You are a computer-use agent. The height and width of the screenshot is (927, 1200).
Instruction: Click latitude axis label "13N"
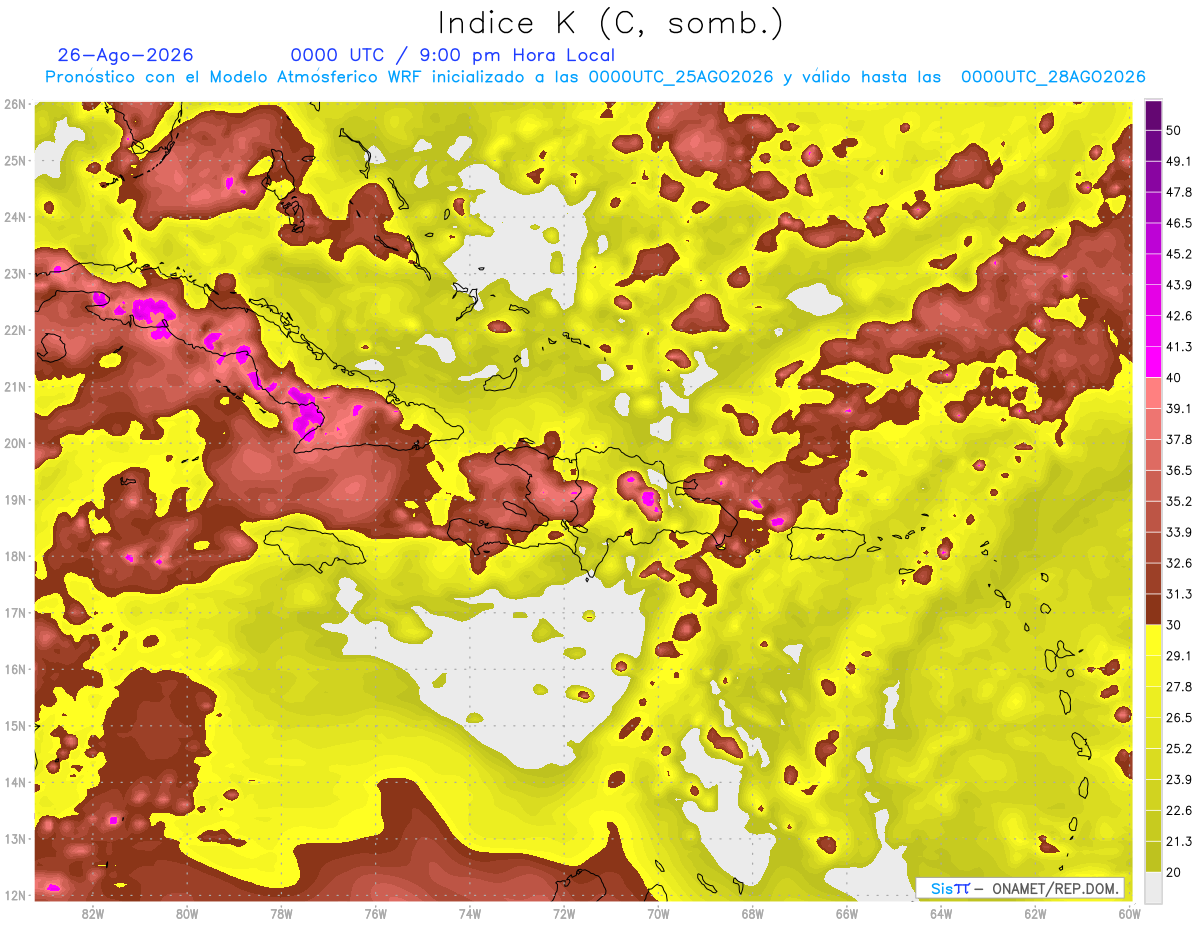click(x=15, y=839)
